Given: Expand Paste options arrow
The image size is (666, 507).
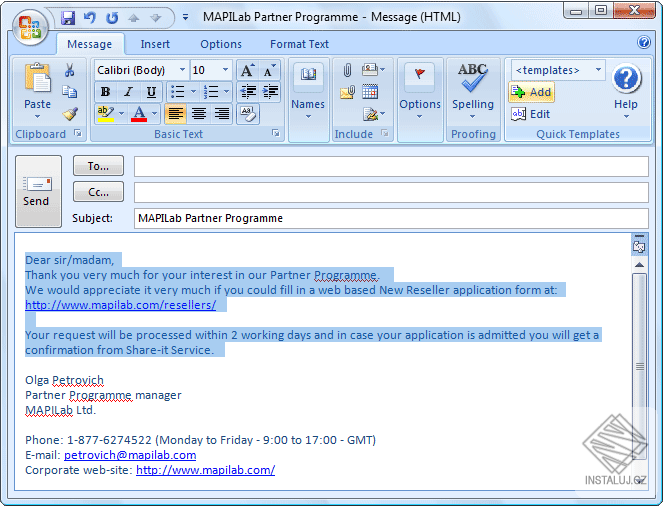Looking at the screenshot, I should [x=37, y=116].
